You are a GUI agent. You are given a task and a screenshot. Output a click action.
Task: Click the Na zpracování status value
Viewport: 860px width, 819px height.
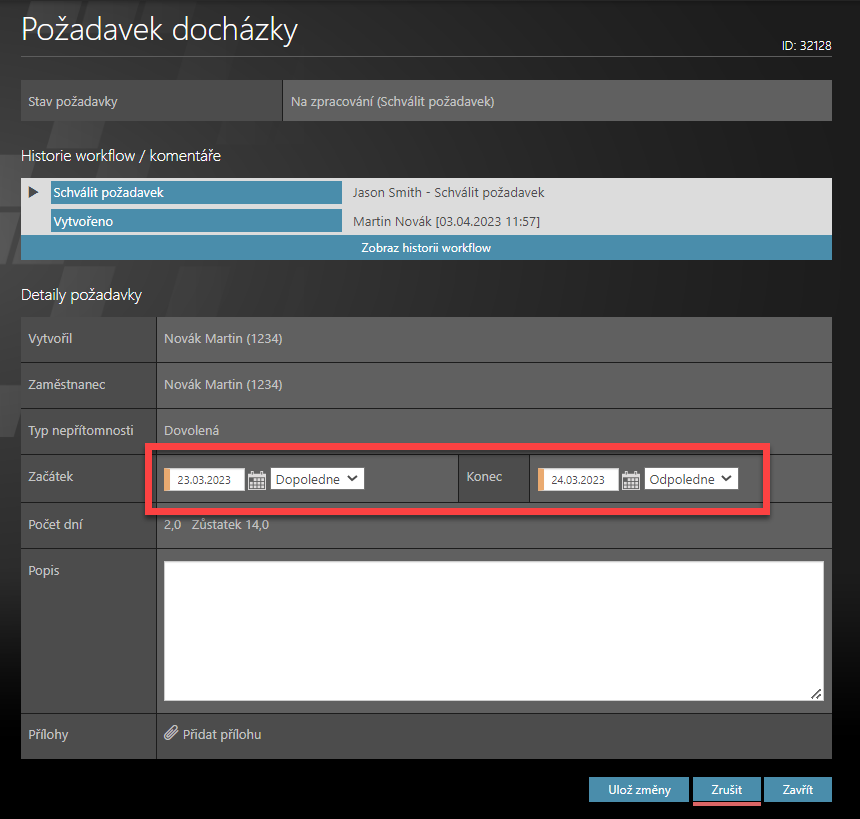tap(392, 101)
